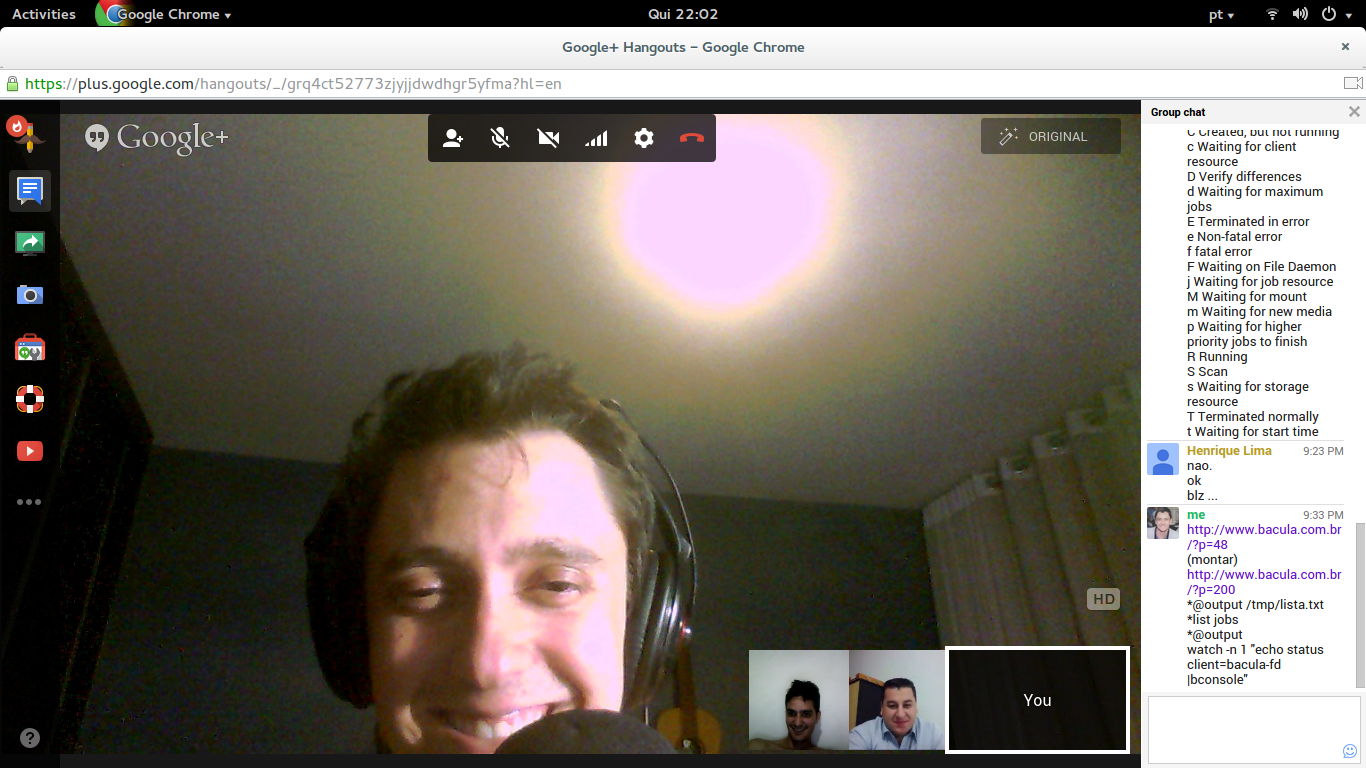Open the Hangouts settings gear
Screen dimensions: 1366x768
[x=644, y=138]
